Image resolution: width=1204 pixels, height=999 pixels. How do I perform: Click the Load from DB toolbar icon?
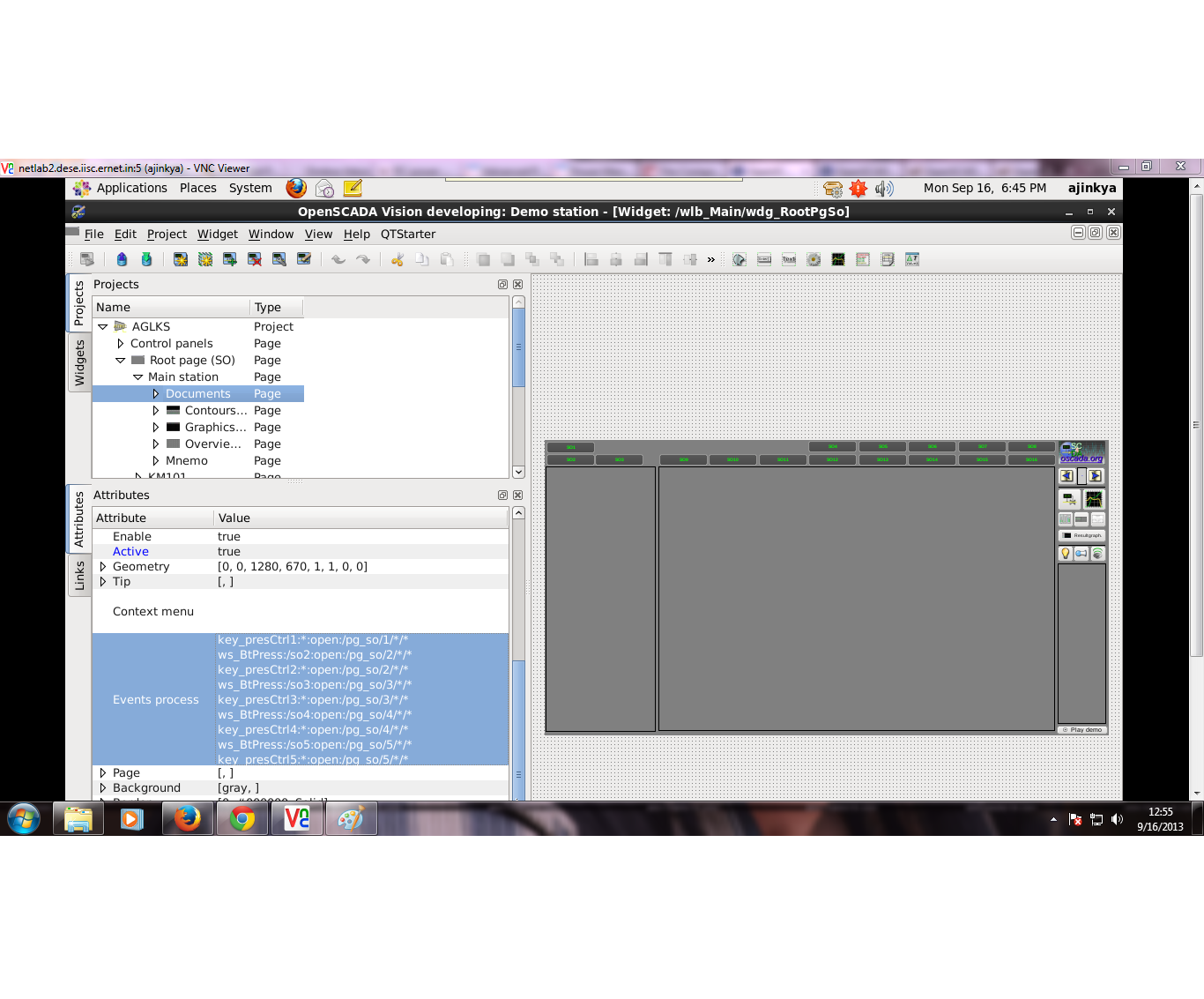pyautogui.click(x=122, y=259)
